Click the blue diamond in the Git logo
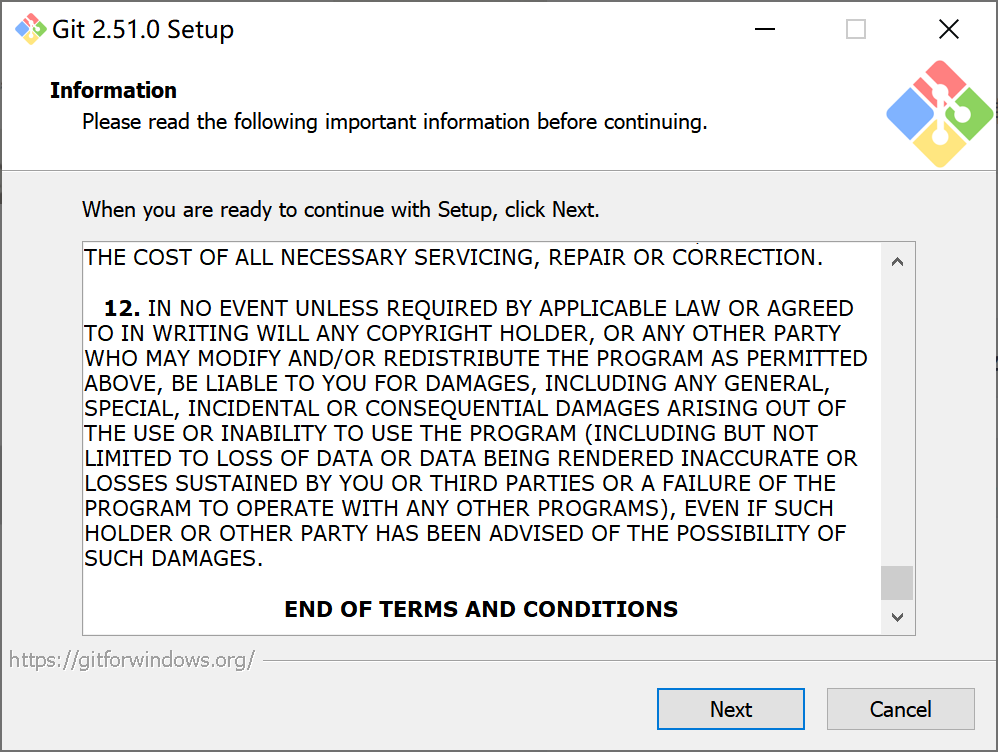Image resolution: width=998 pixels, height=752 pixels. (x=912, y=115)
